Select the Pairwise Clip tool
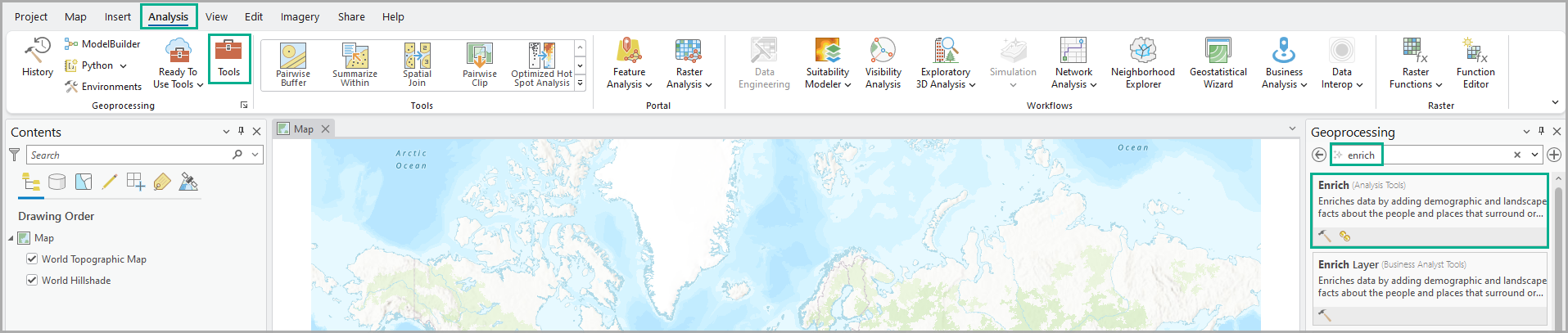Image resolution: width=1568 pixels, height=333 pixels. [480, 65]
